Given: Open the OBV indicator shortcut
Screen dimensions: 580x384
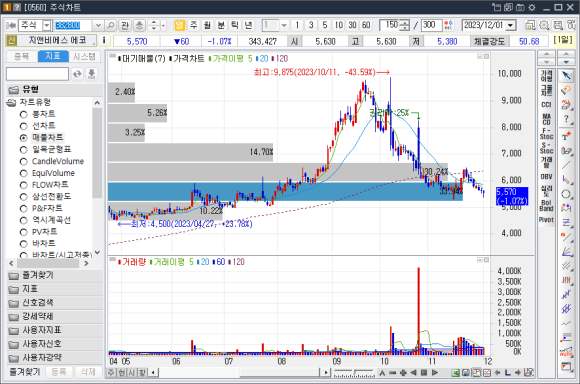Looking at the screenshot, I should pos(546,176).
